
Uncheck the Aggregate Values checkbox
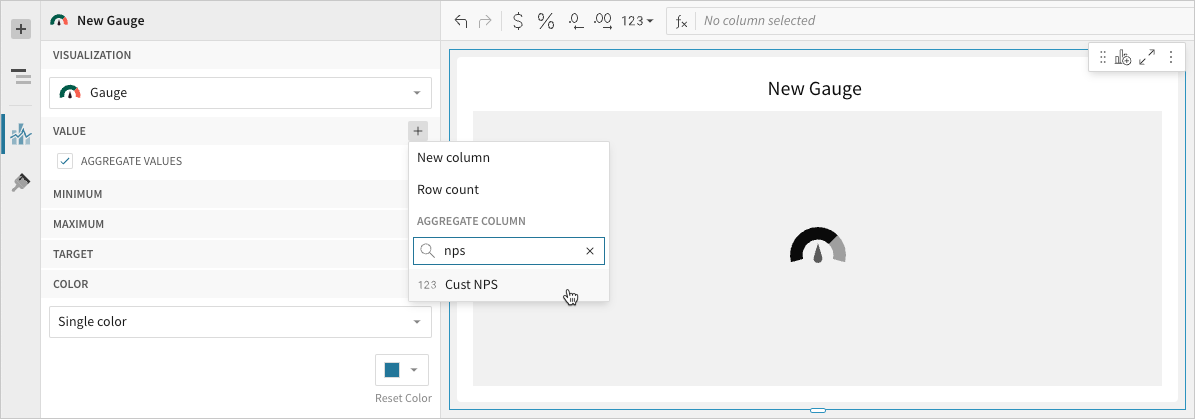click(x=65, y=161)
